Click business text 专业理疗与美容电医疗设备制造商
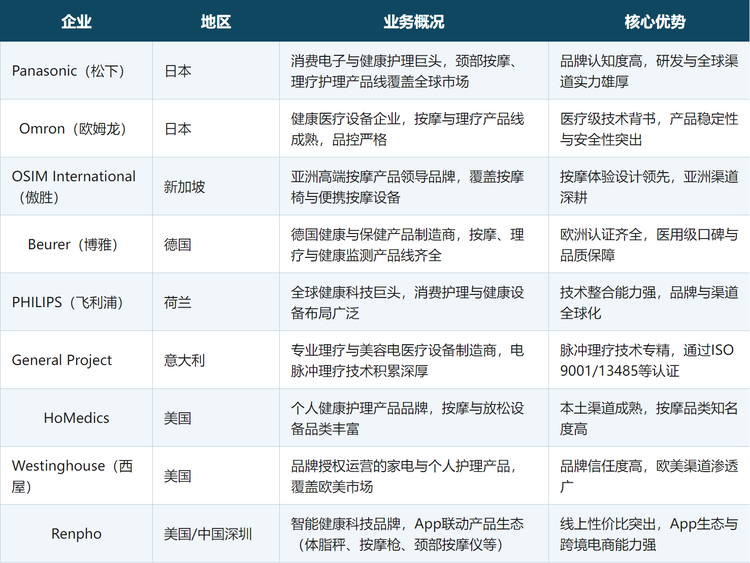This screenshot has width=750, height=563. [x=394, y=350]
